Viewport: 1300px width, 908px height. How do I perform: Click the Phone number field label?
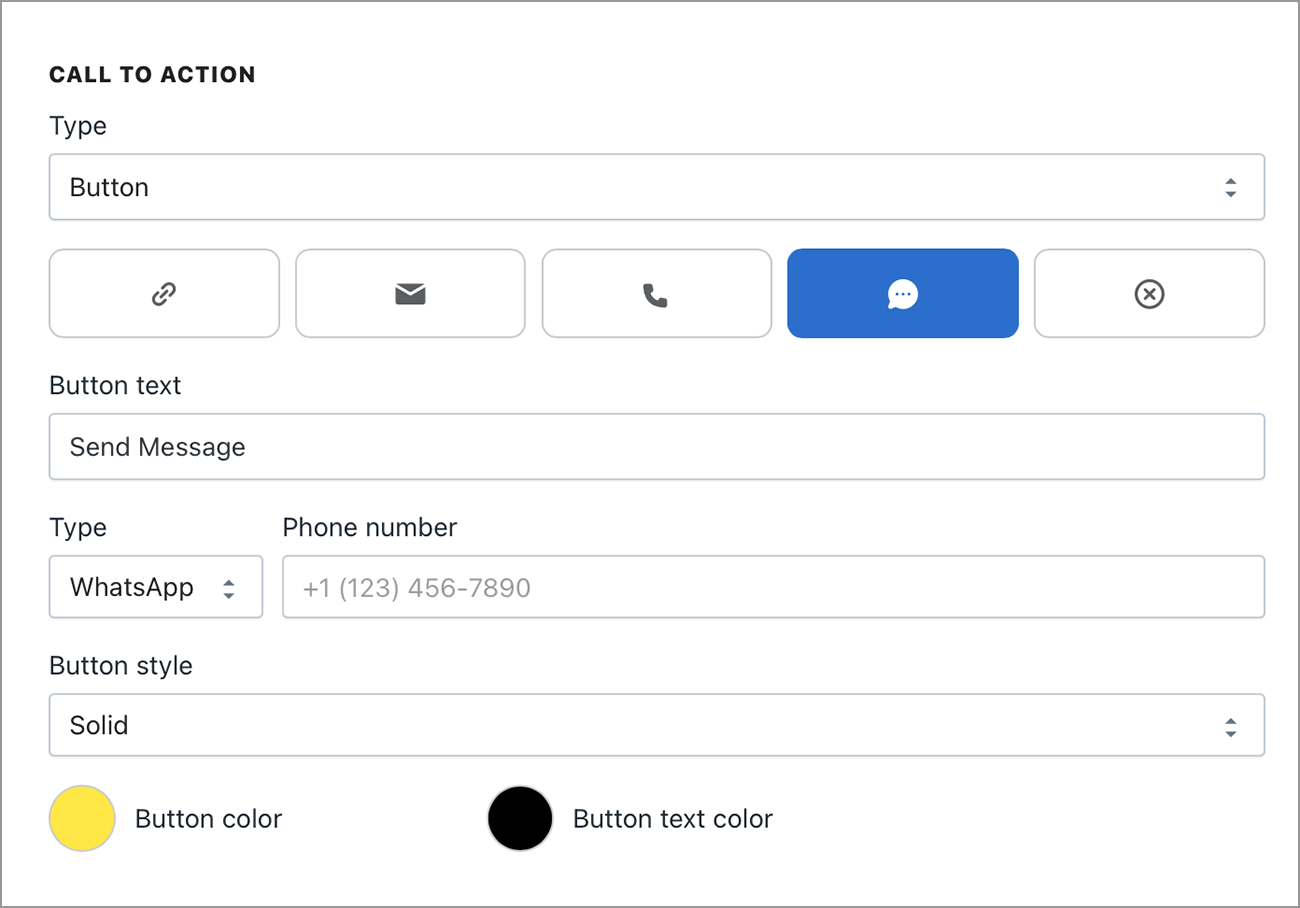pos(368,527)
